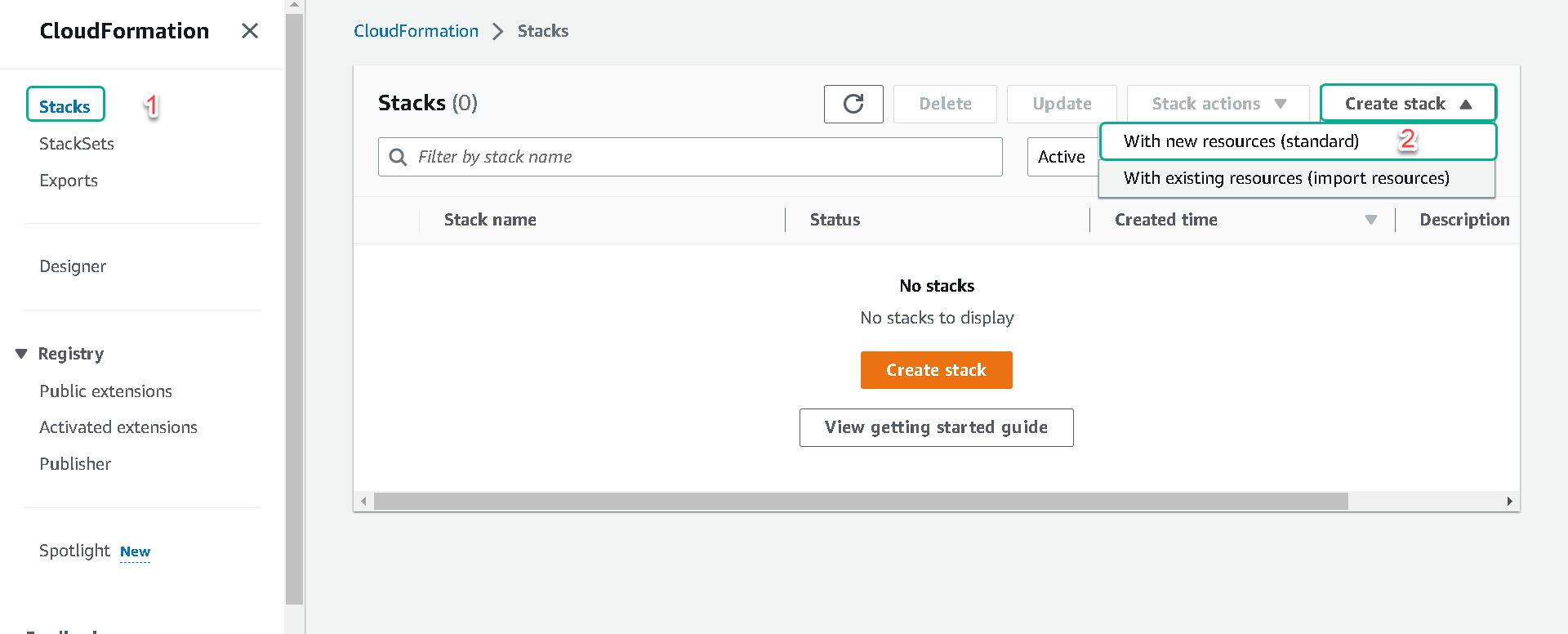Close the CloudFormation navigation panel

[250, 31]
